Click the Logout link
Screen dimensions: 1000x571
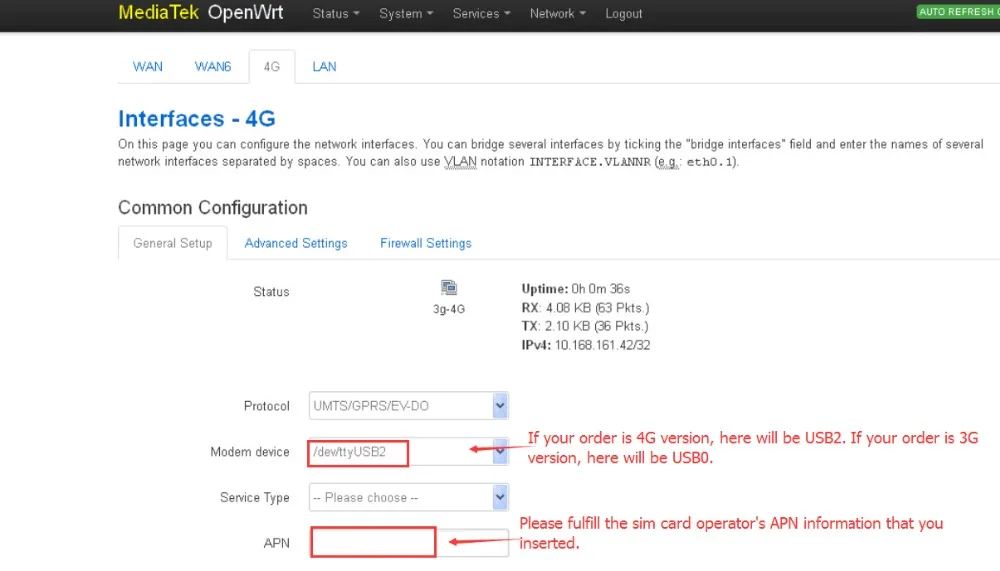(x=623, y=13)
